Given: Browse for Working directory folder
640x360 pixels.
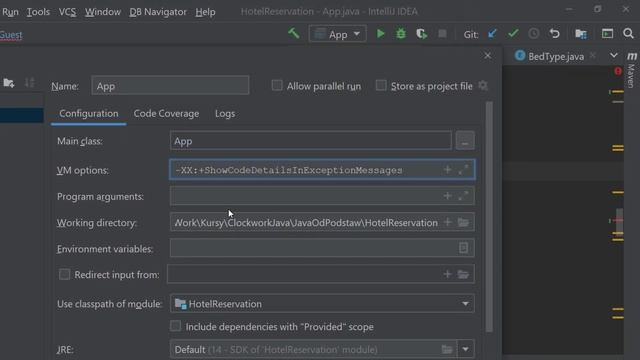Looking at the screenshot, I should pos(463,222).
